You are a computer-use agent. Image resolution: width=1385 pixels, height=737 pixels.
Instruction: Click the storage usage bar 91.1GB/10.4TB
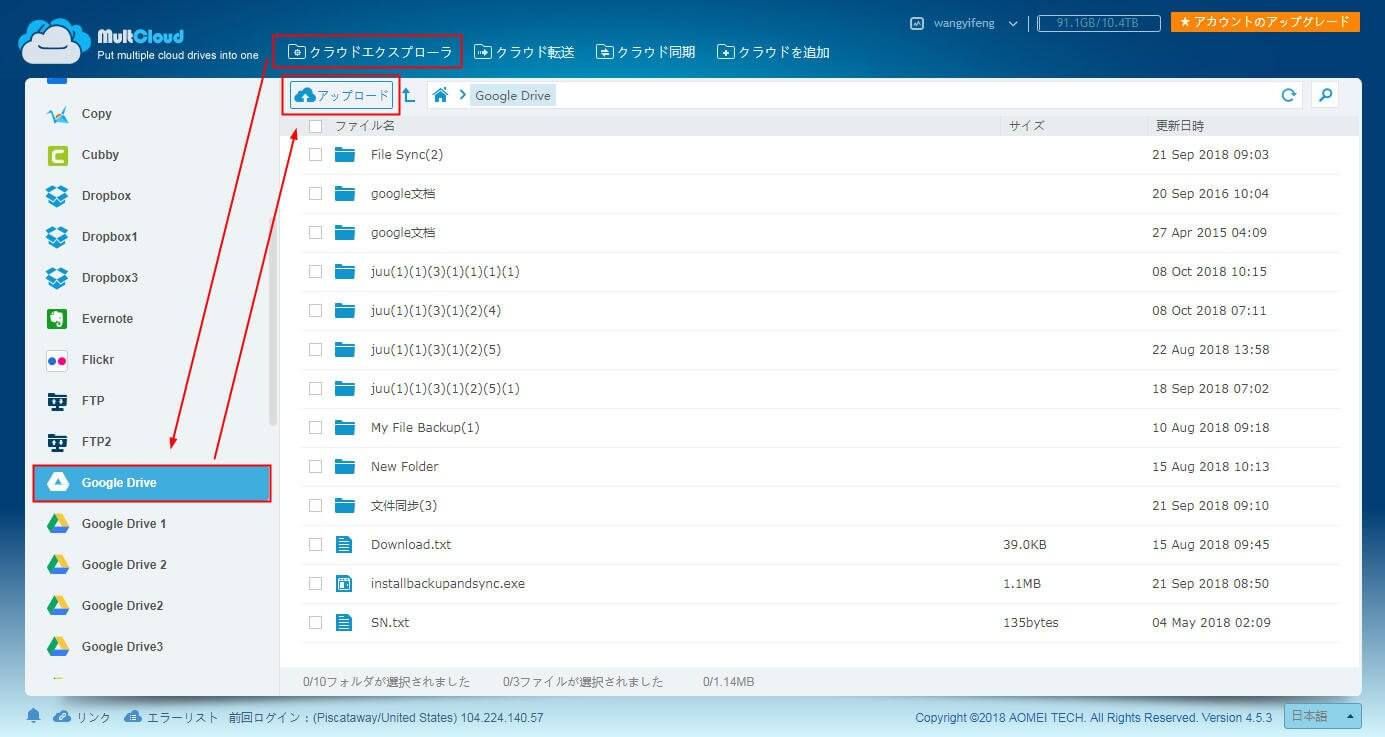point(1098,23)
